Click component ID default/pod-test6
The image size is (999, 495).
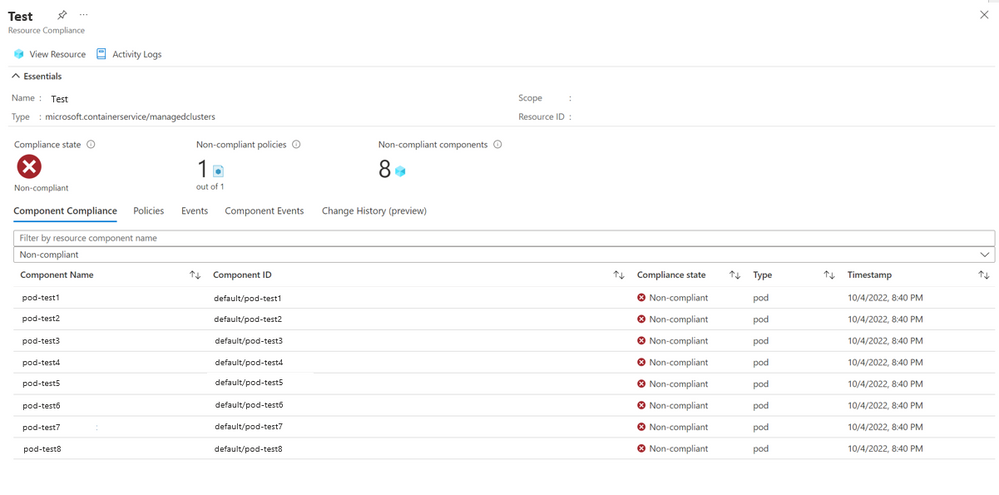pyautogui.click(x=249, y=405)
